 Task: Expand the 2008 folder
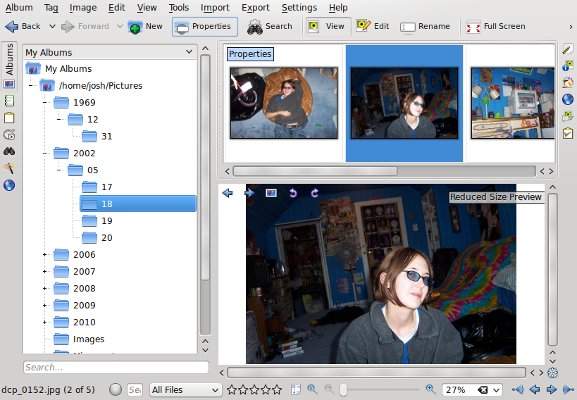pos(45,289)
